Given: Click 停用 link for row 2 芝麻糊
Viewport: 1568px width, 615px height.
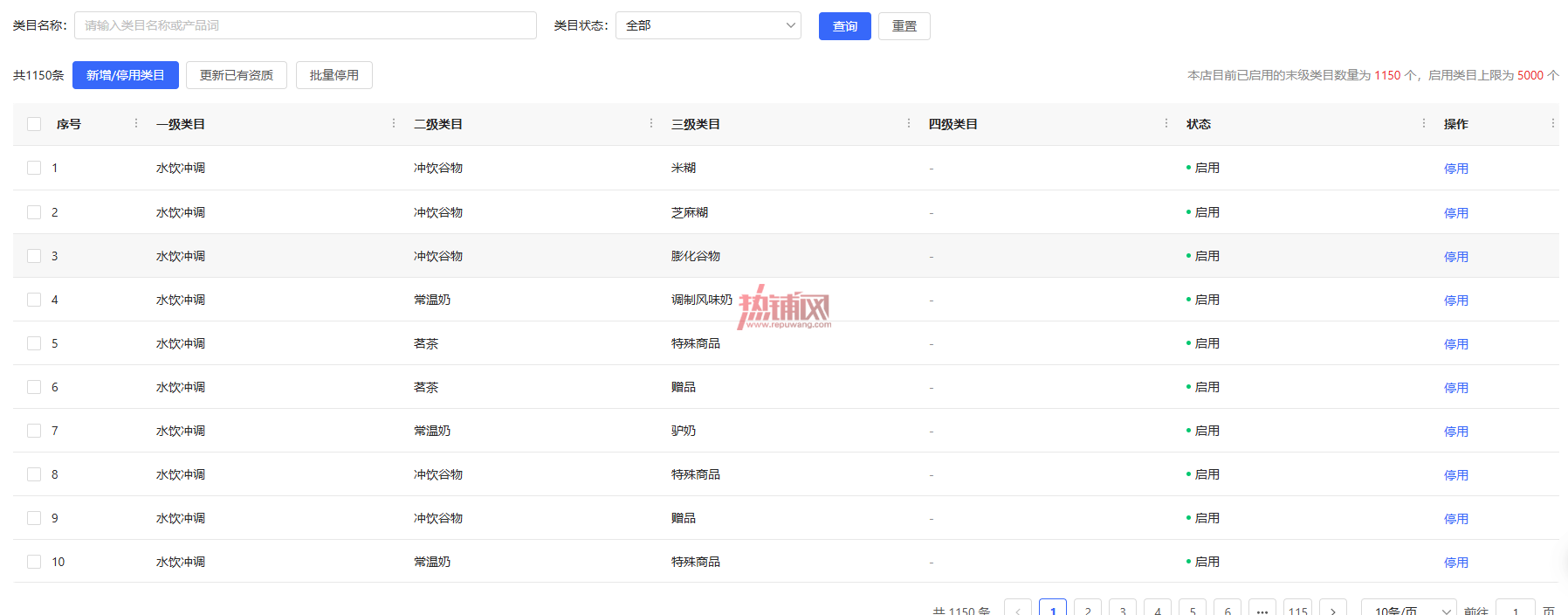Looking at the screenshot, I should click(x=1456, y=213).
